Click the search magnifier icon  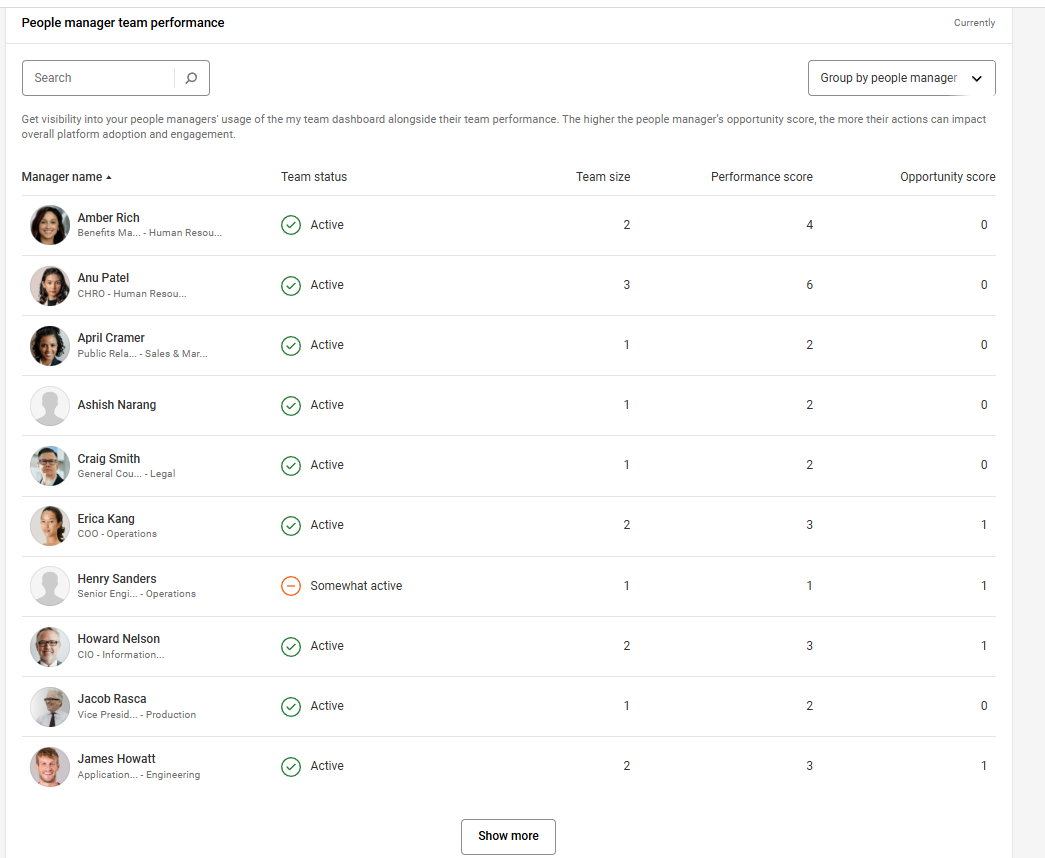tap(192, 78)
